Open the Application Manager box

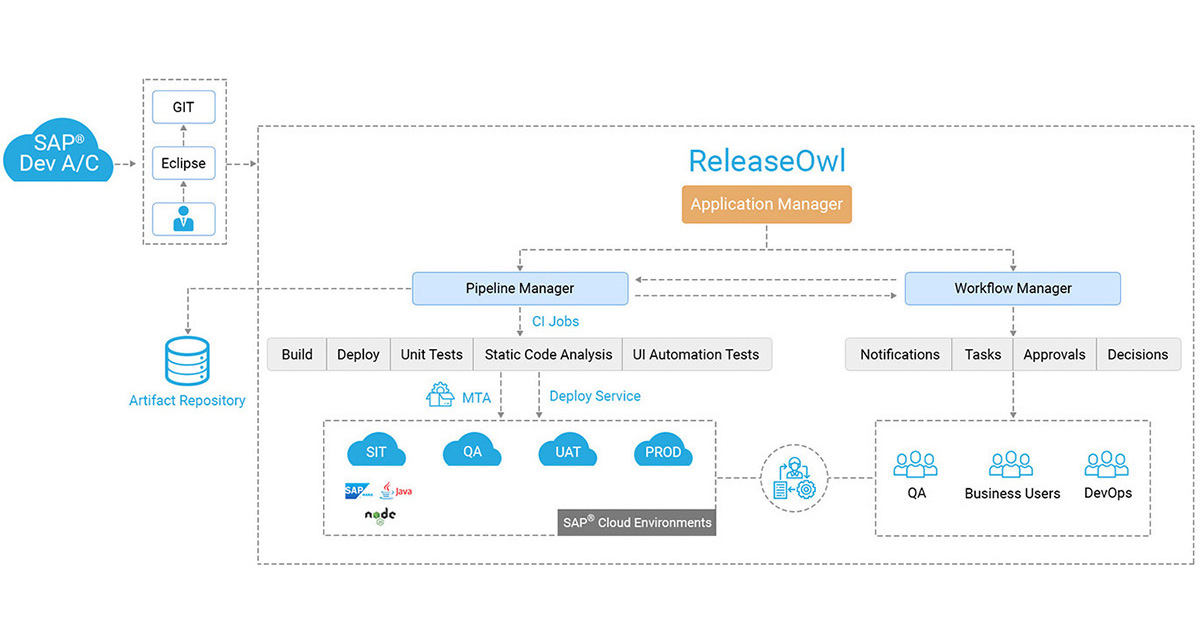[766, 204]
